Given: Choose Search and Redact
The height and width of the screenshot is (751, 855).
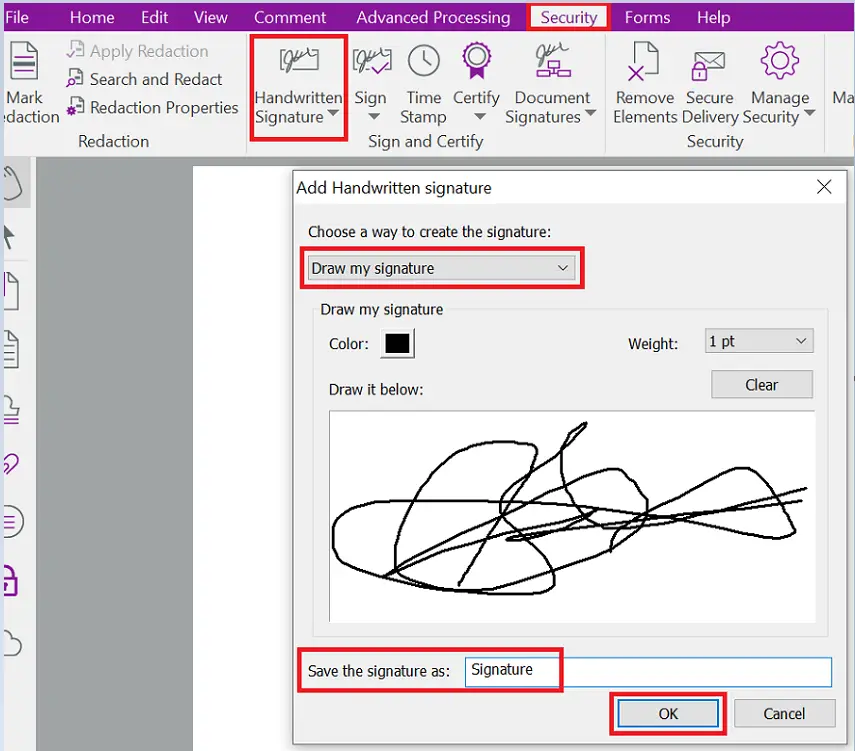Looking at the screenshot, I should pyautogui.click(x=144, y=79).
